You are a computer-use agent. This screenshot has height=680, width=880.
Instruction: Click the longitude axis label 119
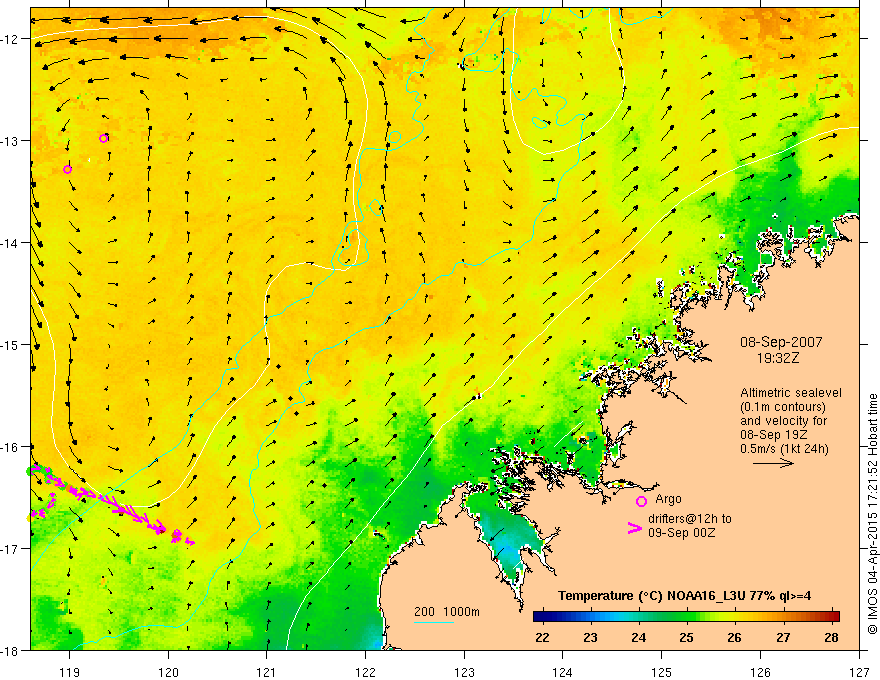coord(69,672)
